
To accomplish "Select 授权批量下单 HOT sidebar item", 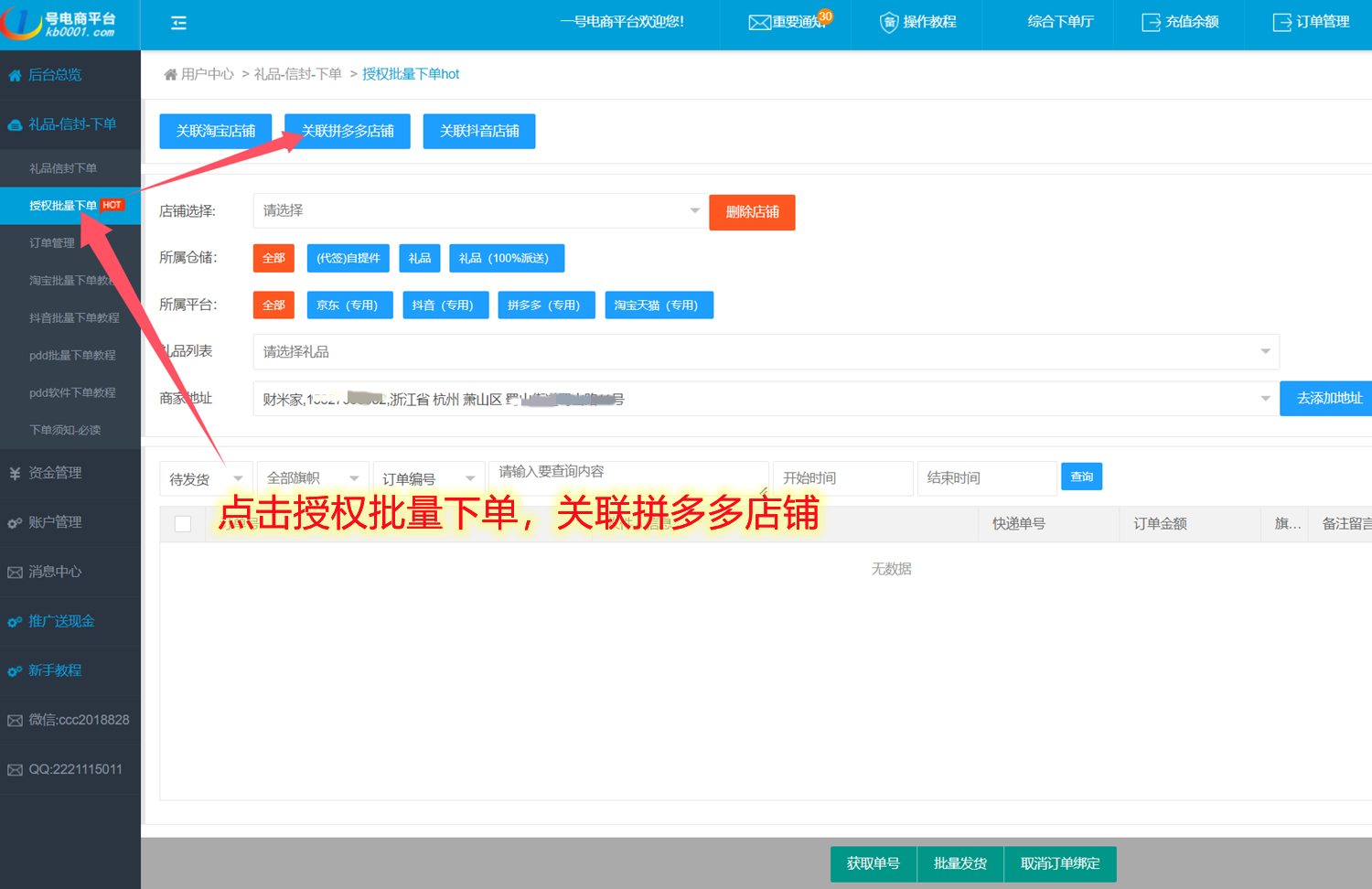I will [x=64, y=206].
